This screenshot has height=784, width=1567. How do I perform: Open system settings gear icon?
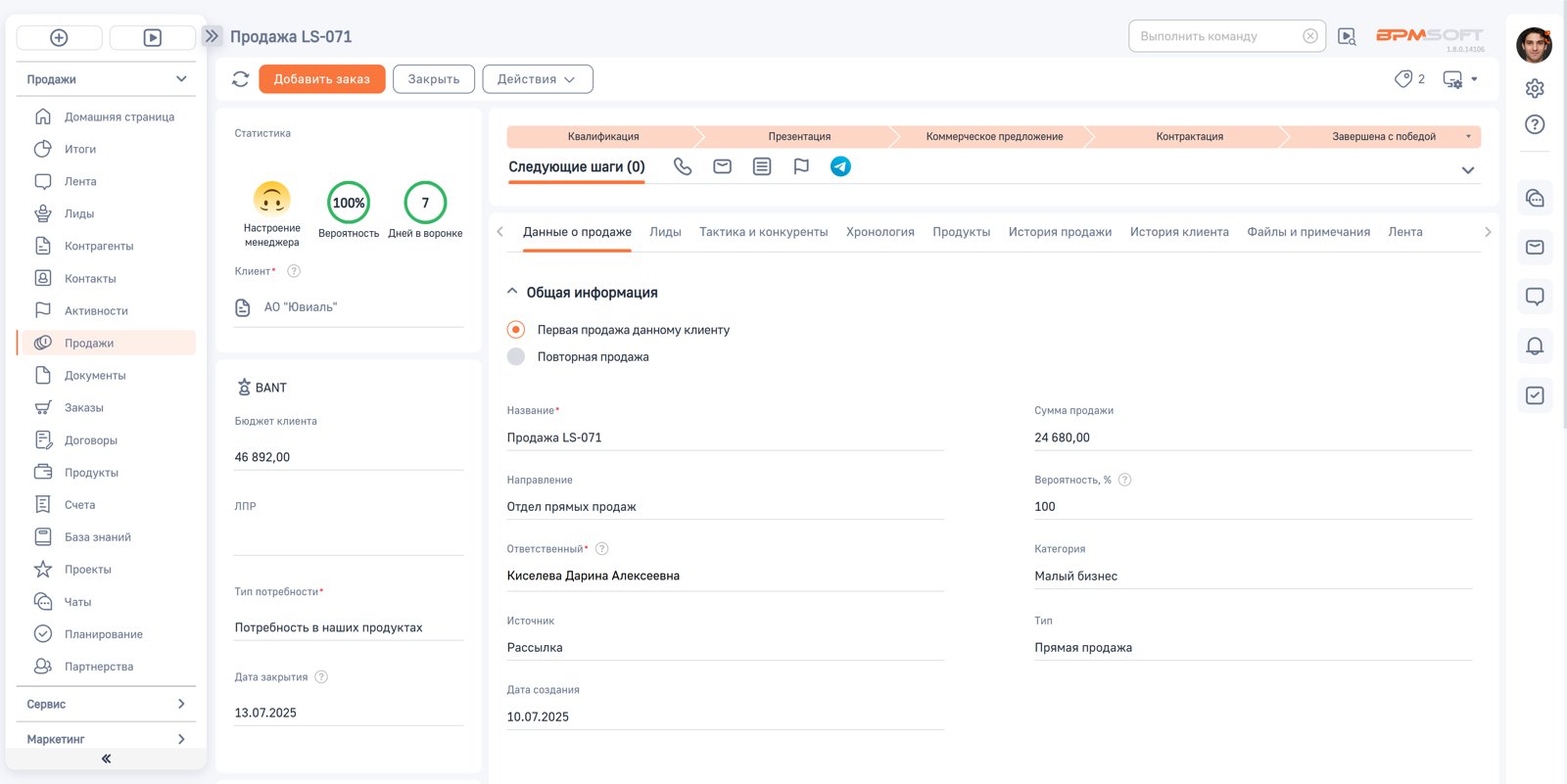(1535, 88)
